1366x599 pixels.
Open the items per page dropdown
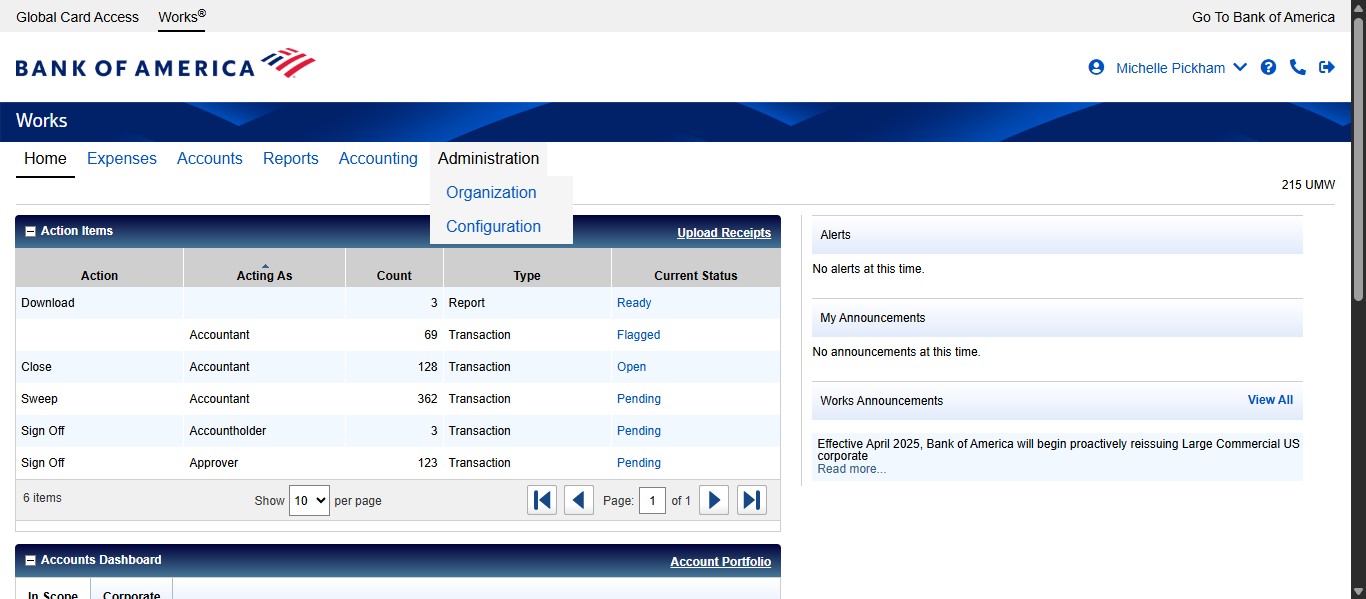tap(309, 500)
